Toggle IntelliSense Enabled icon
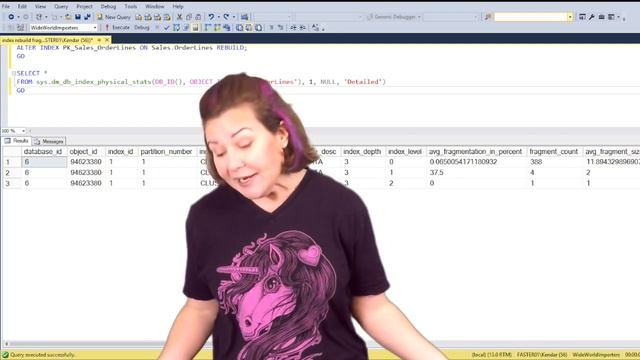 [196, 28]
